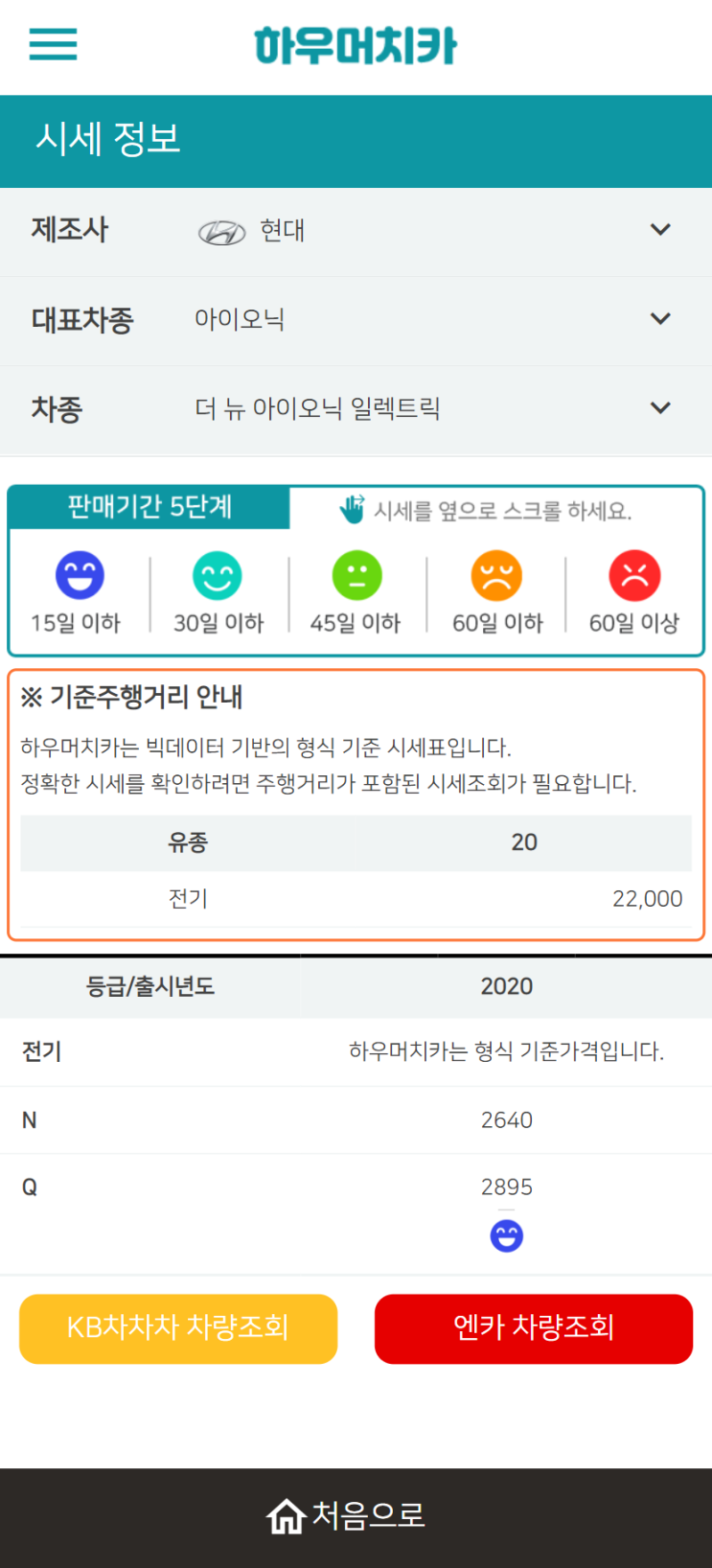Viewport: 712px width, 1568px height.
Task: Expand the 대표차종 dropdown
Action: point(660,319)
